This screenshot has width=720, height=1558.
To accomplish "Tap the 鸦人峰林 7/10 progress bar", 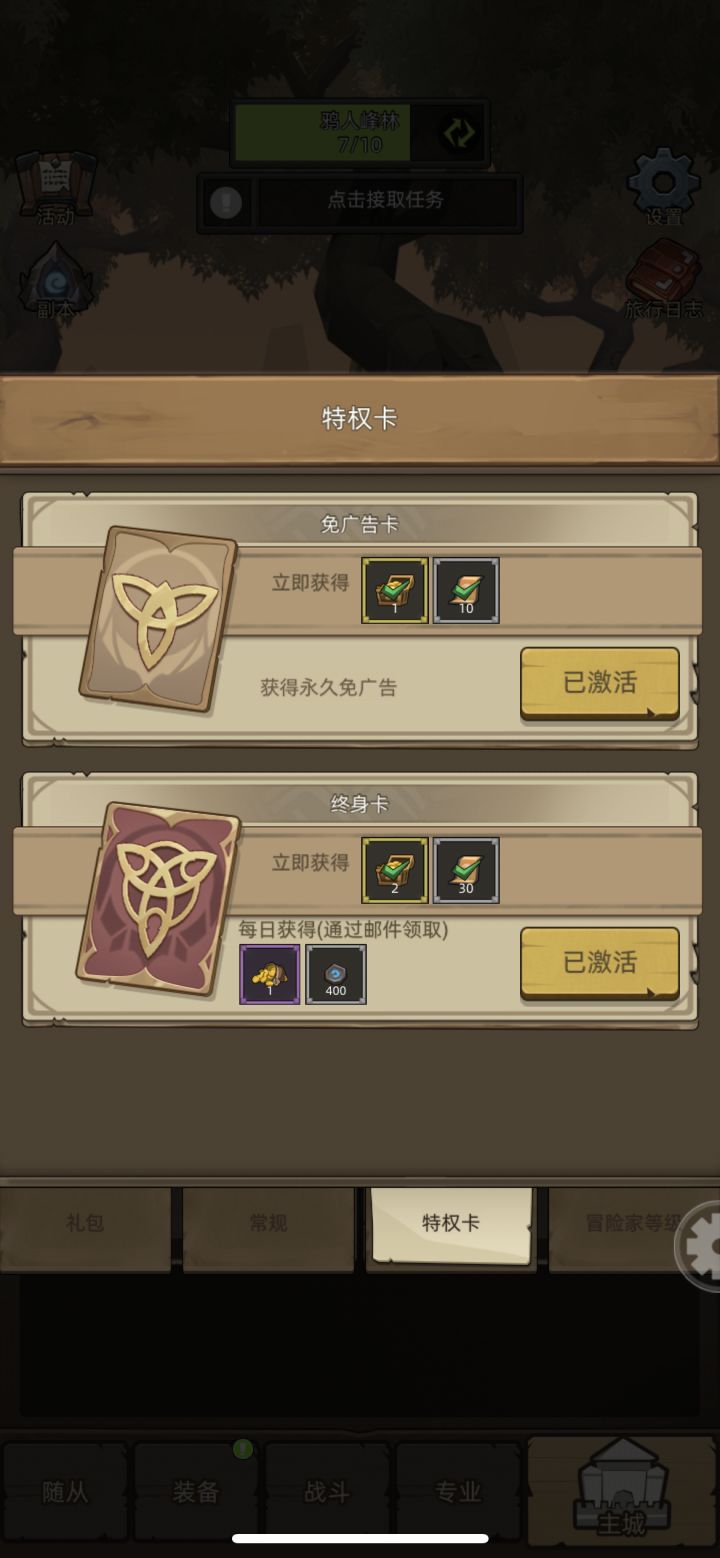I will click(x=360, y=132).
